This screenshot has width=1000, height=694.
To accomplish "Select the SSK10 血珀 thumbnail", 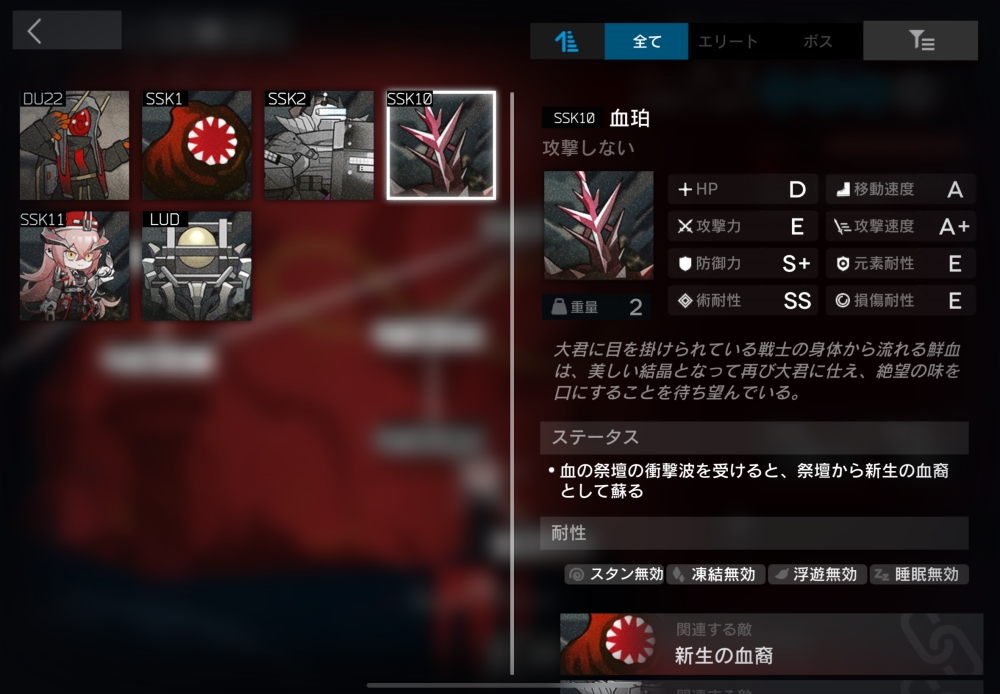I will click(441, 145).
